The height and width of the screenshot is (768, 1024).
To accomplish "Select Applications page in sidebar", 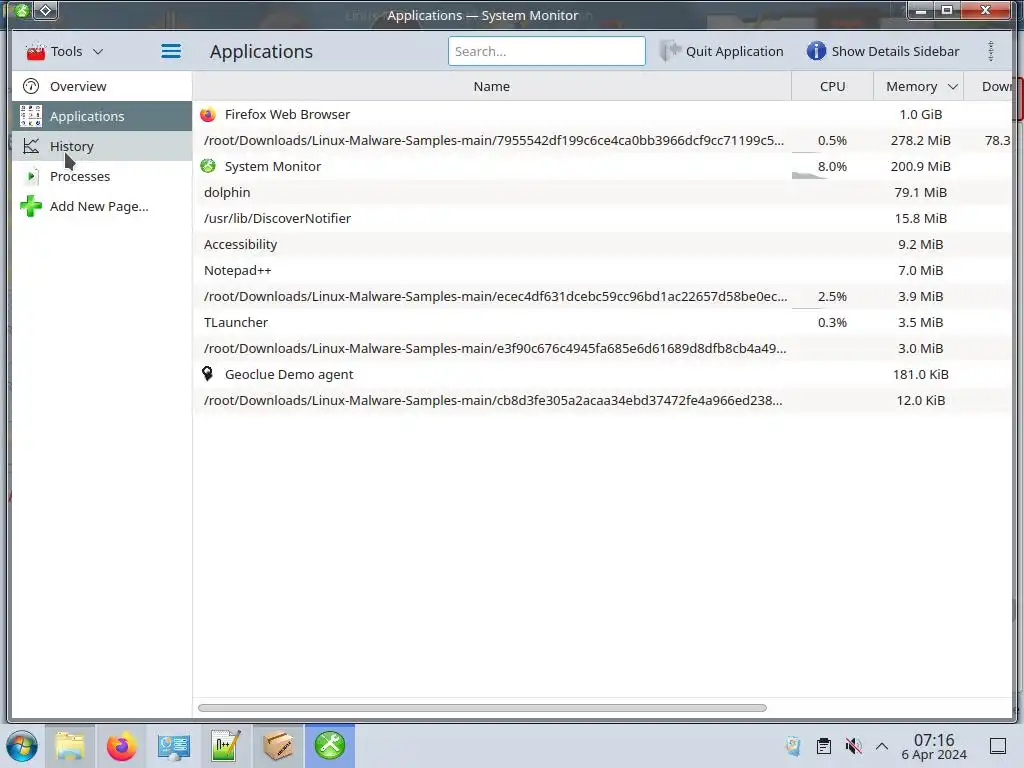I will point(102,116).
